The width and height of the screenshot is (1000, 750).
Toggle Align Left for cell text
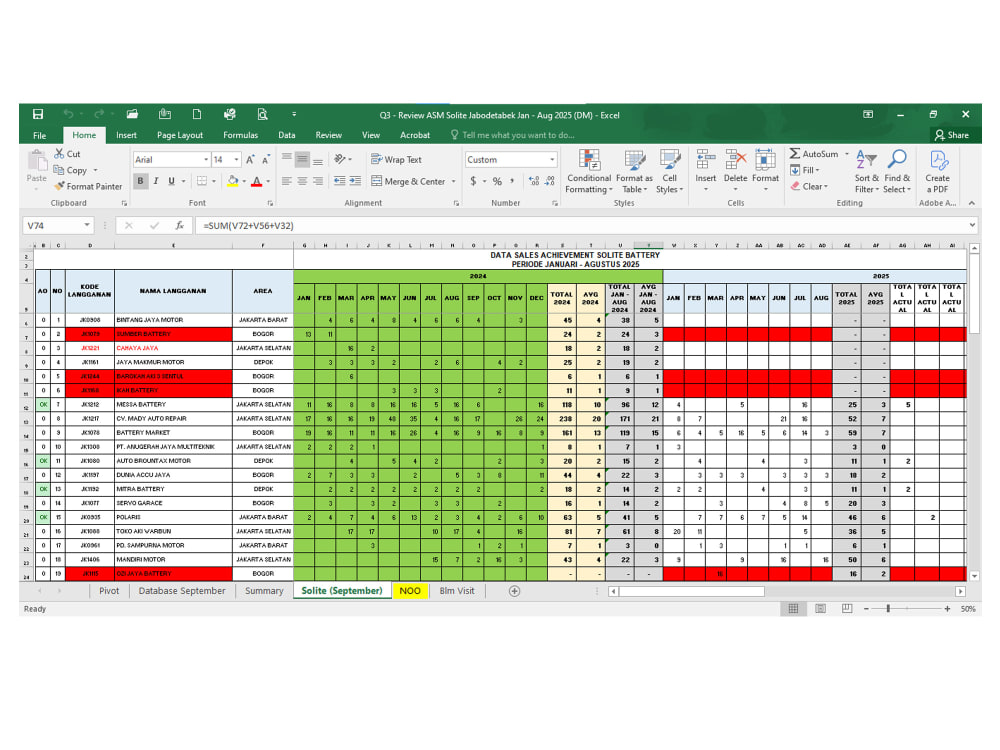click(x=287, y=181)
